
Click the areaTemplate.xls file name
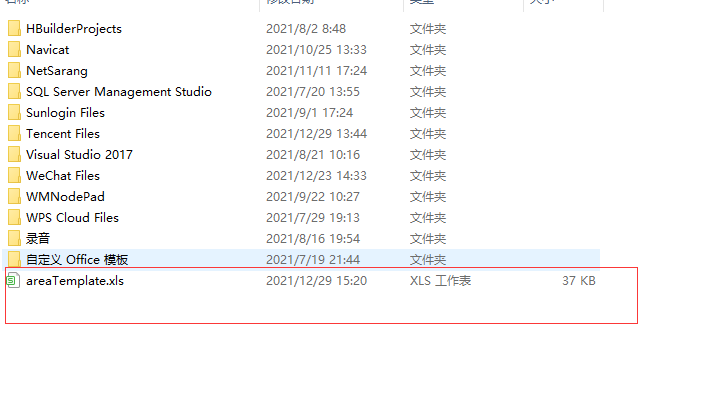[x=75, y=281]
